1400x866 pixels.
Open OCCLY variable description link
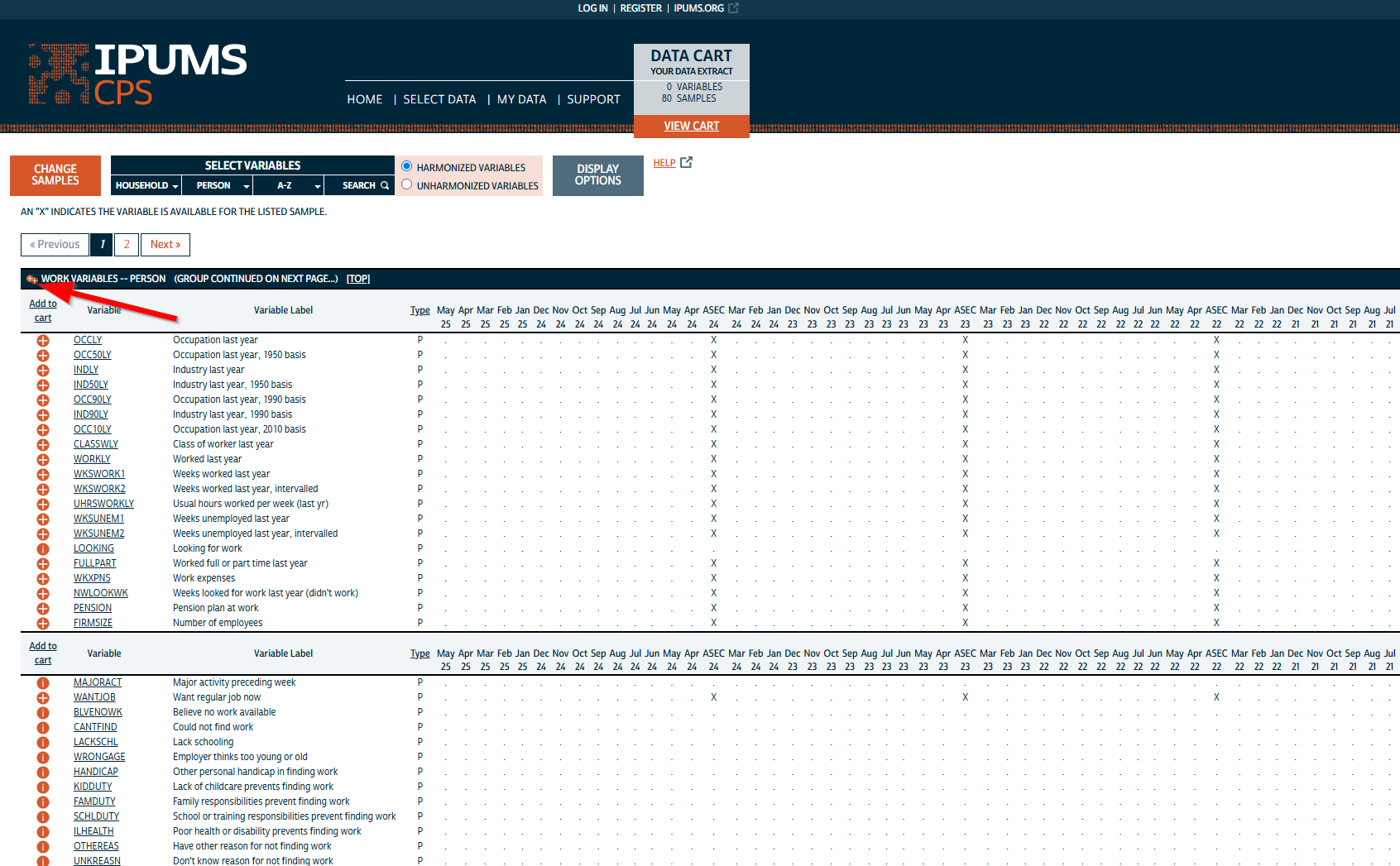[x=88, y=340]
